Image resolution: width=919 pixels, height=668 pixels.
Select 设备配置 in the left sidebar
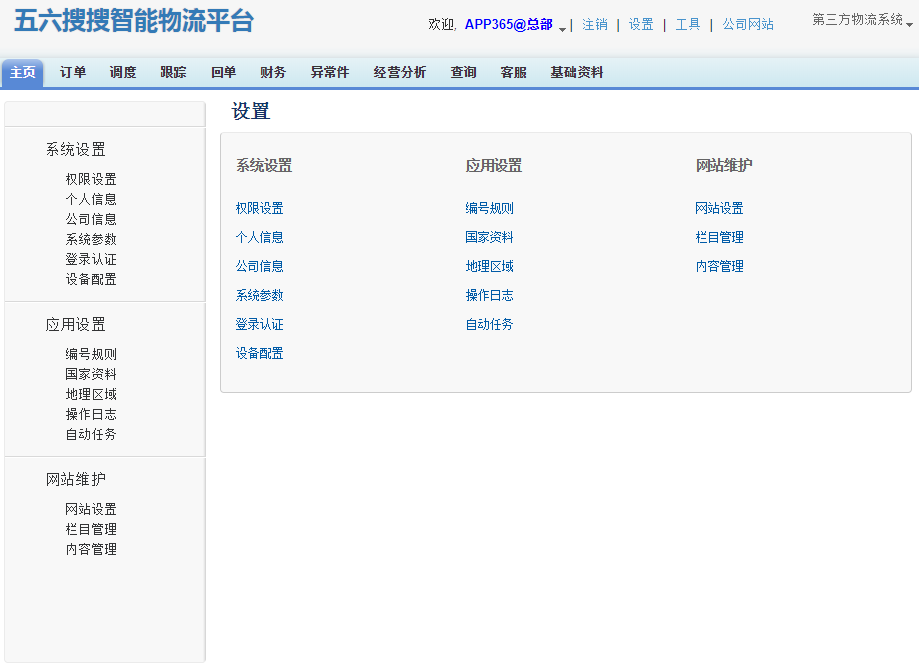point(91,279)
